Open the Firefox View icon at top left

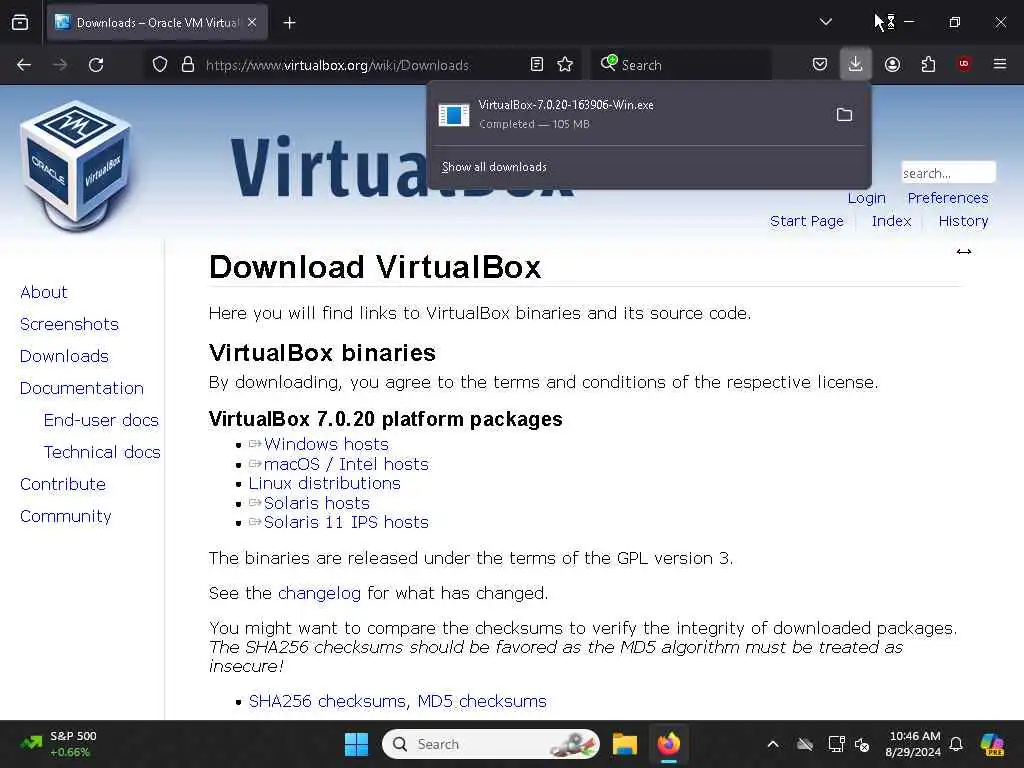coord(20,23)
